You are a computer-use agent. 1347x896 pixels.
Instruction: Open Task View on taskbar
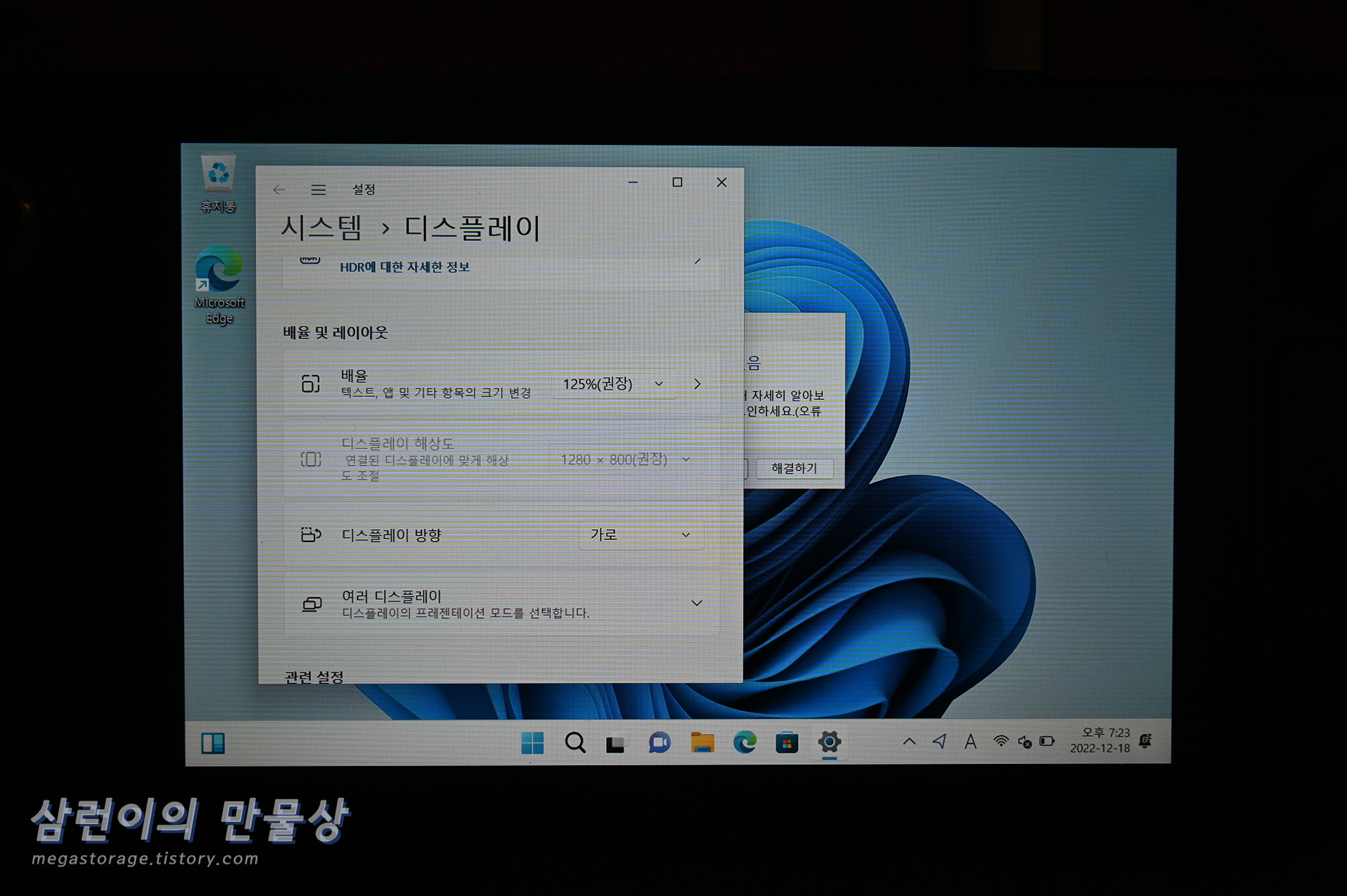(616, 744)
